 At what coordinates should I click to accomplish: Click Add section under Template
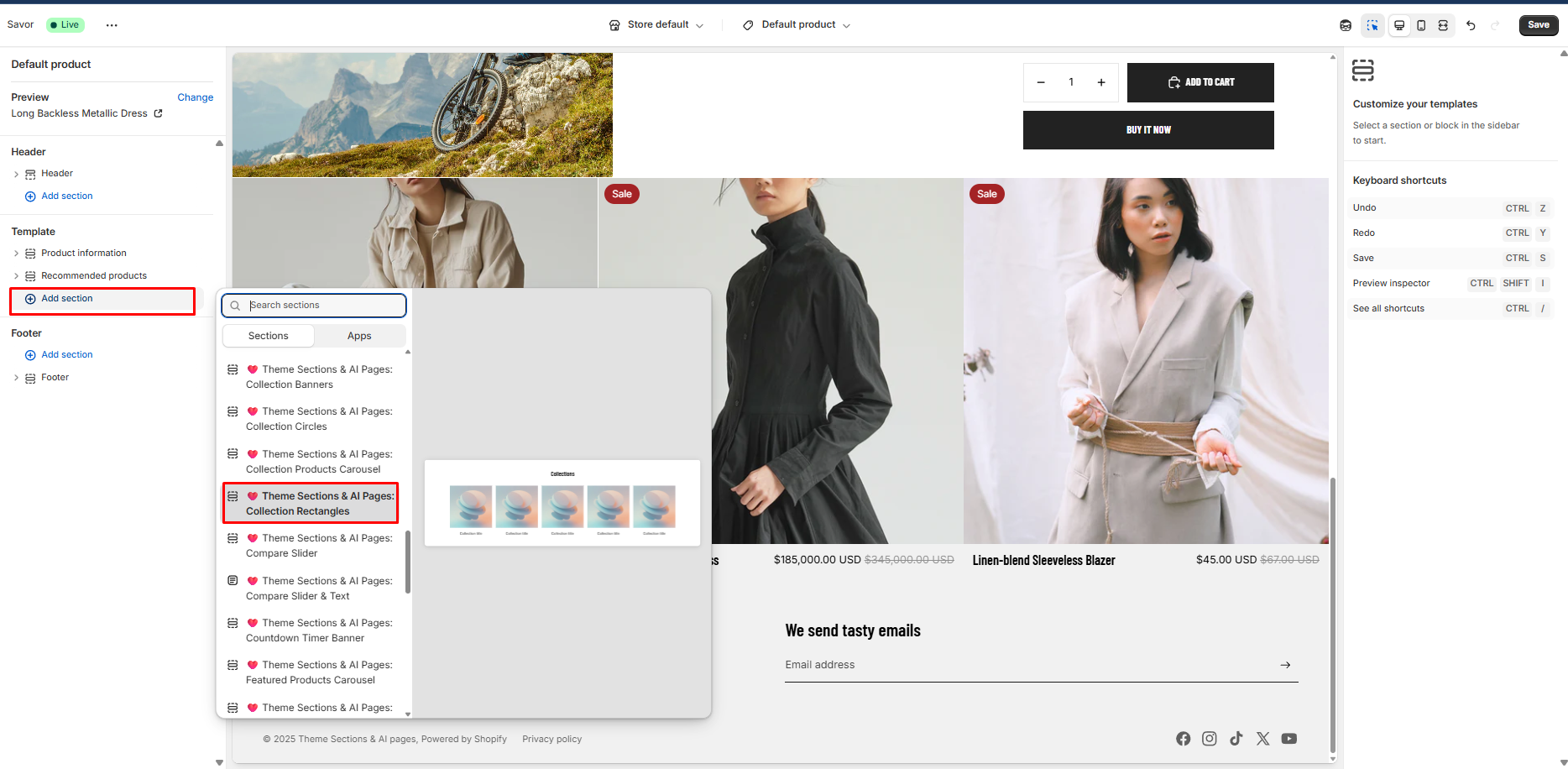[x=102, y=301]
